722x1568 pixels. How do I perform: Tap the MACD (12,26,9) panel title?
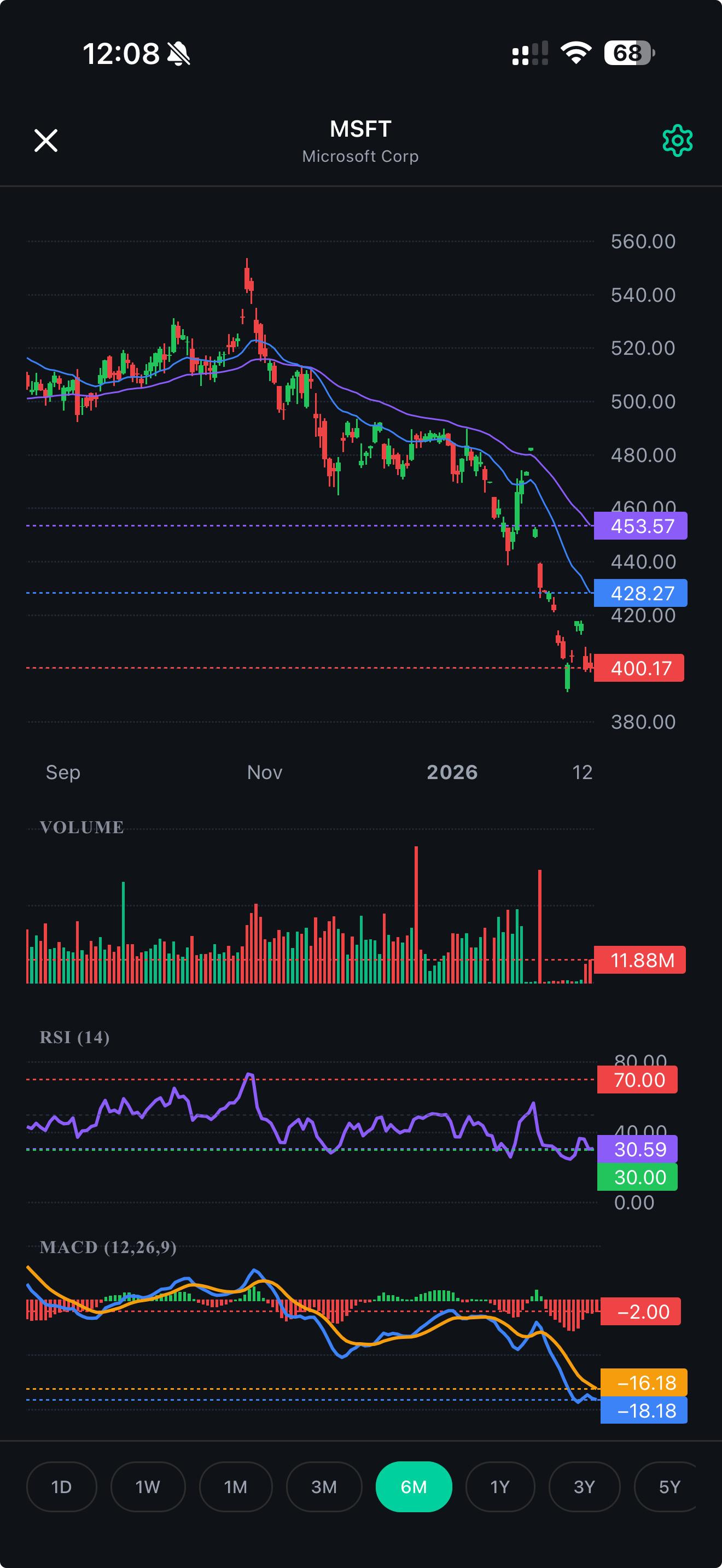pos(108,1247)
